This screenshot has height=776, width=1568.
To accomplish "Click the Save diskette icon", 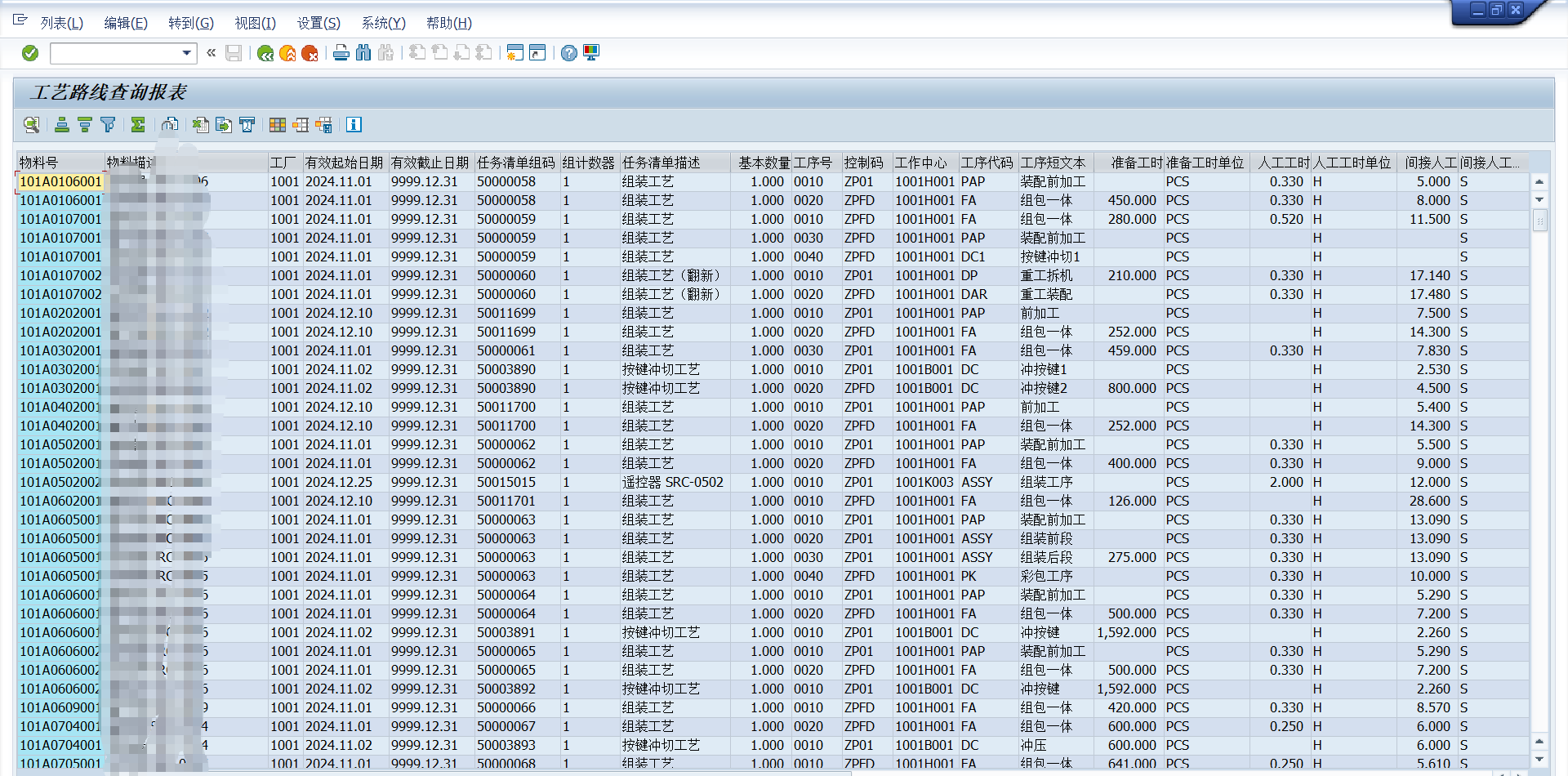I will click(234, 53).
